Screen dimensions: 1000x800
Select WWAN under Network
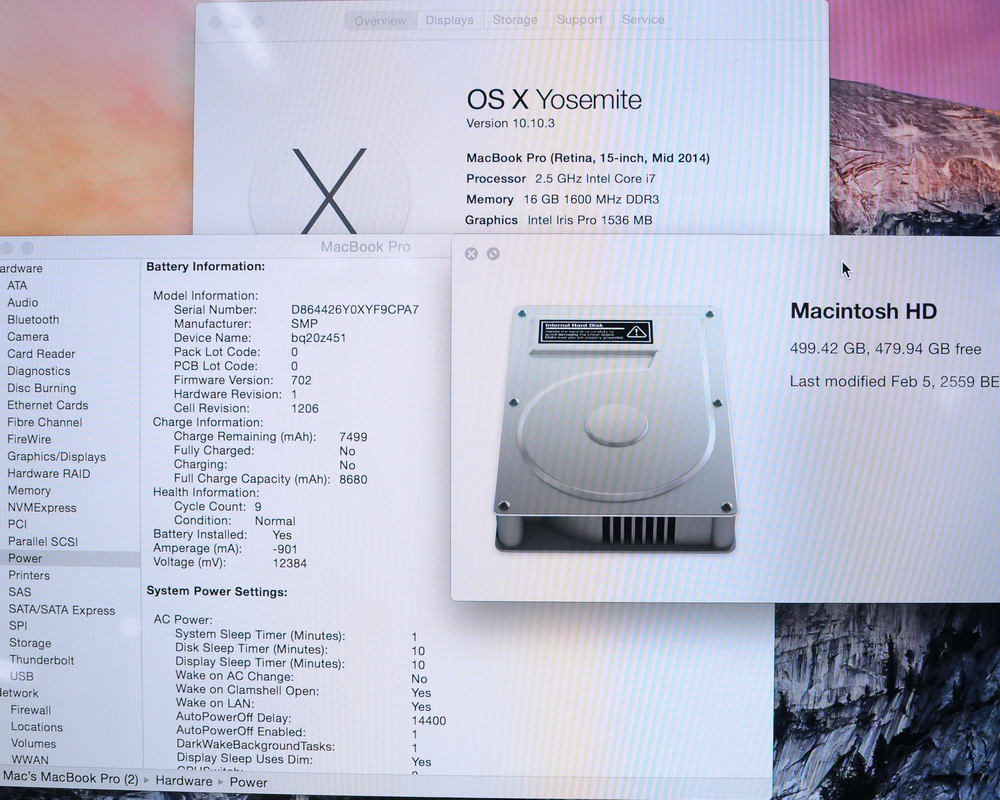[30, 760]
